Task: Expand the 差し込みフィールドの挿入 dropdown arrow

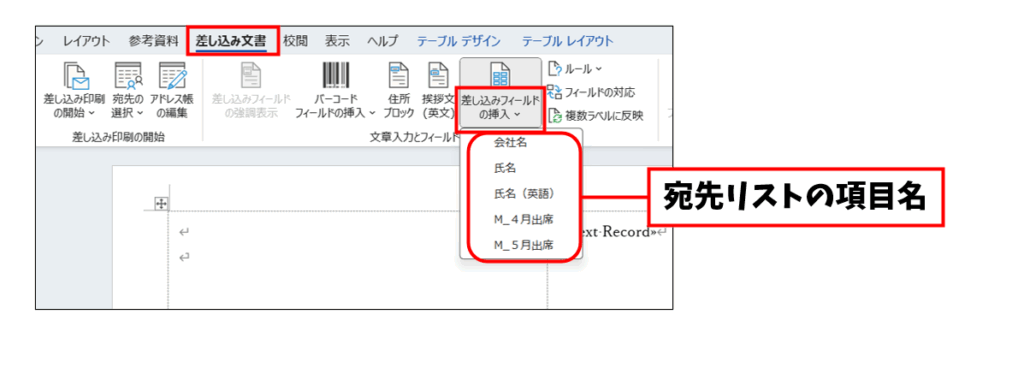Action: point(516,115)
